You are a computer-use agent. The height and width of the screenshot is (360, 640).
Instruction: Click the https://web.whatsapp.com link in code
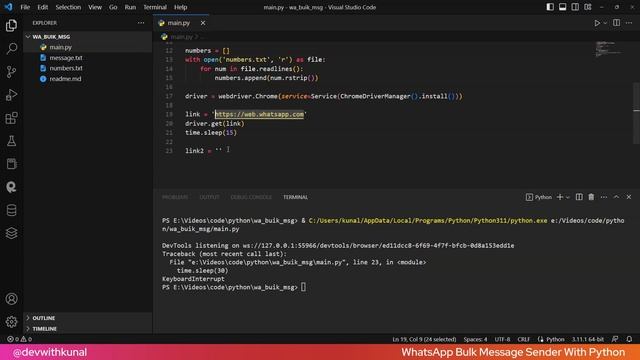260,114
